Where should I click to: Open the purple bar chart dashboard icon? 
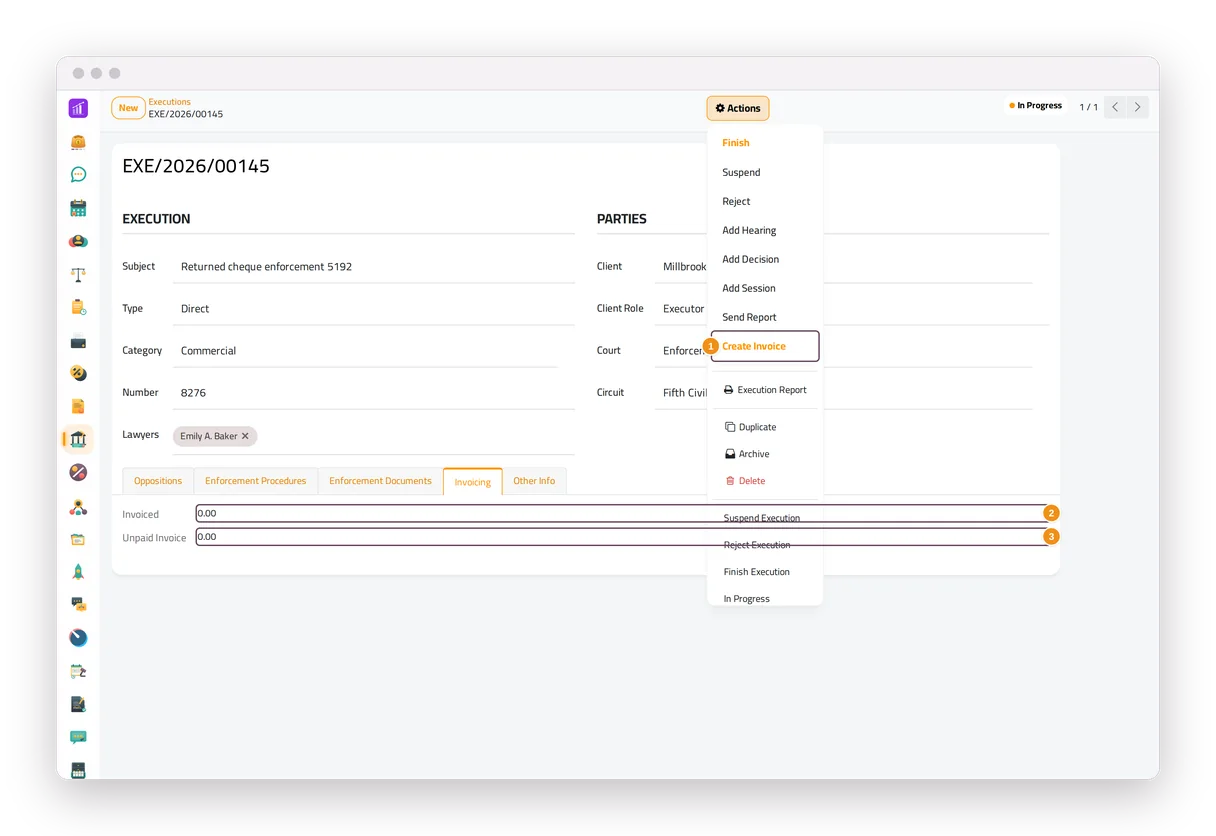click(x=78, y=108)
